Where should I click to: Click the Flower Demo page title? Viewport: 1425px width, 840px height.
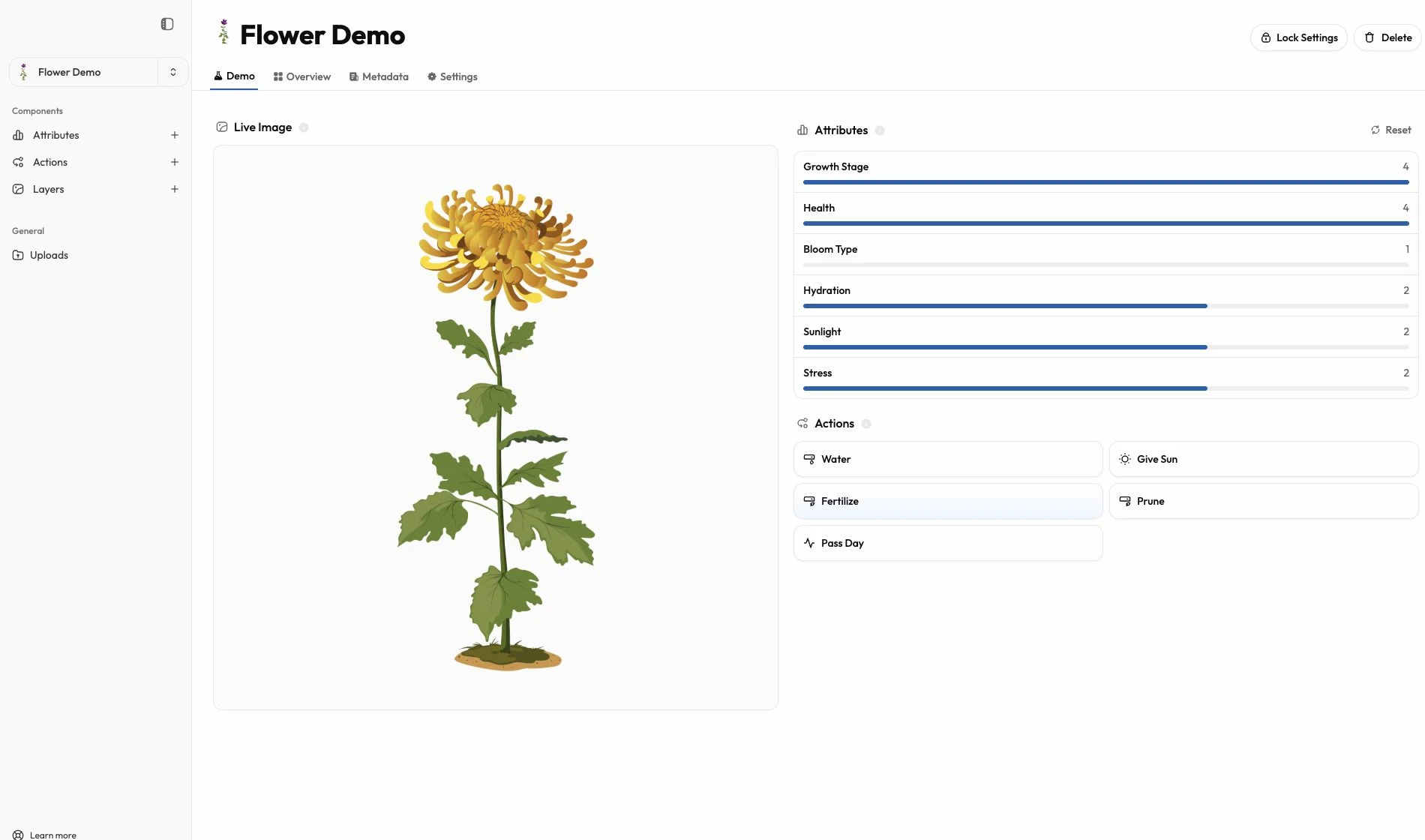[322, 34]
